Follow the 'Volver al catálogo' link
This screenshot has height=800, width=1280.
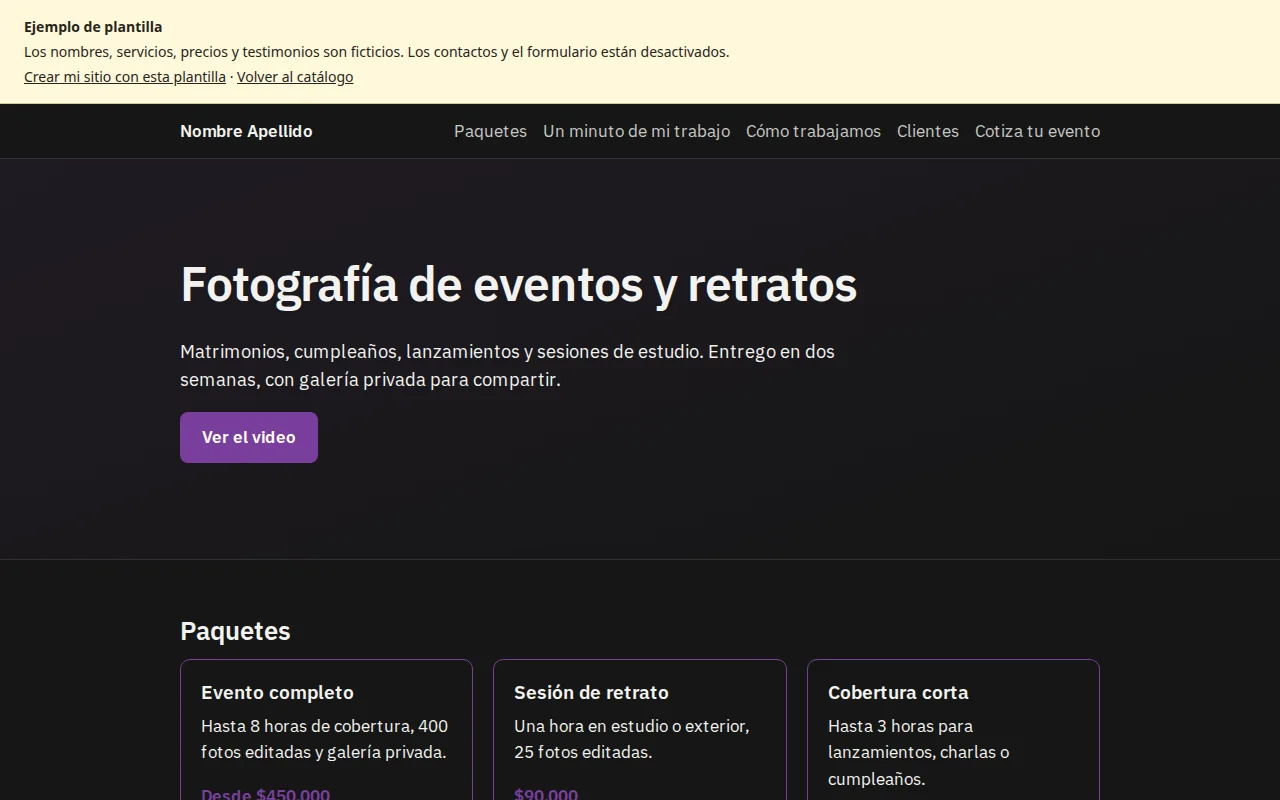295,77
